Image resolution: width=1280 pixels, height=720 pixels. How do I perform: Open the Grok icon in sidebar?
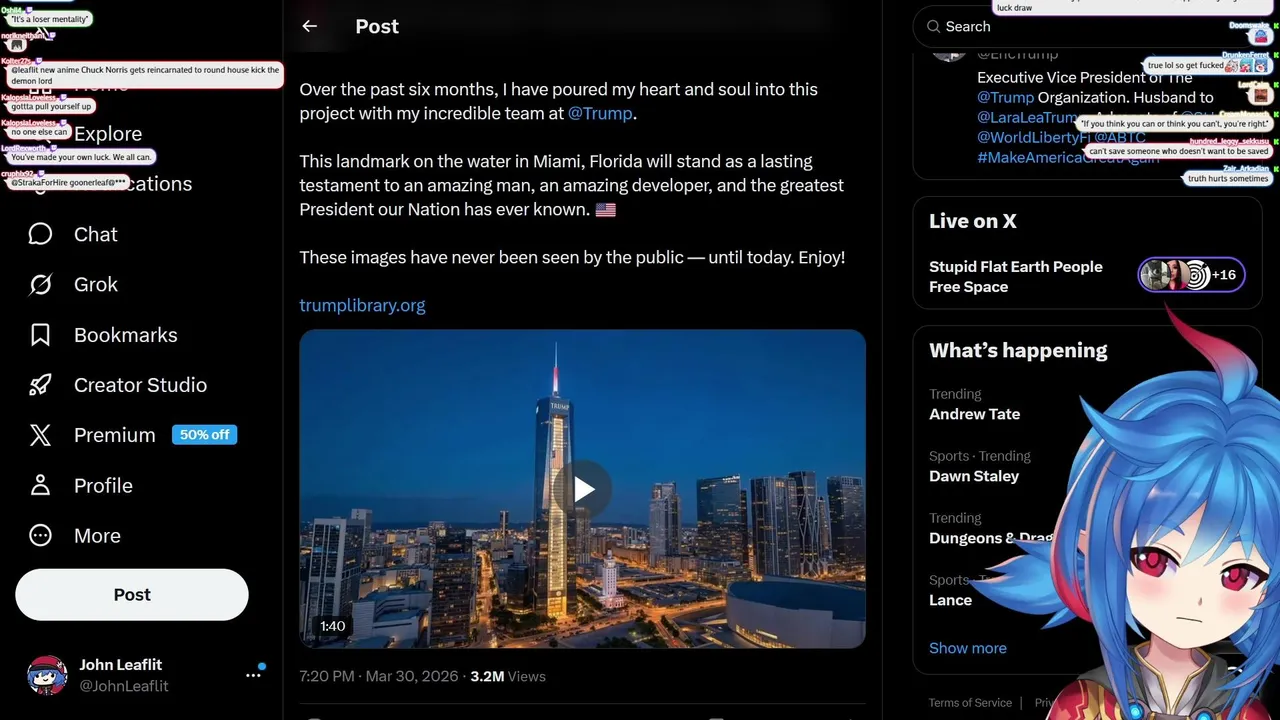pyautogui.click(x=40, y=284)
